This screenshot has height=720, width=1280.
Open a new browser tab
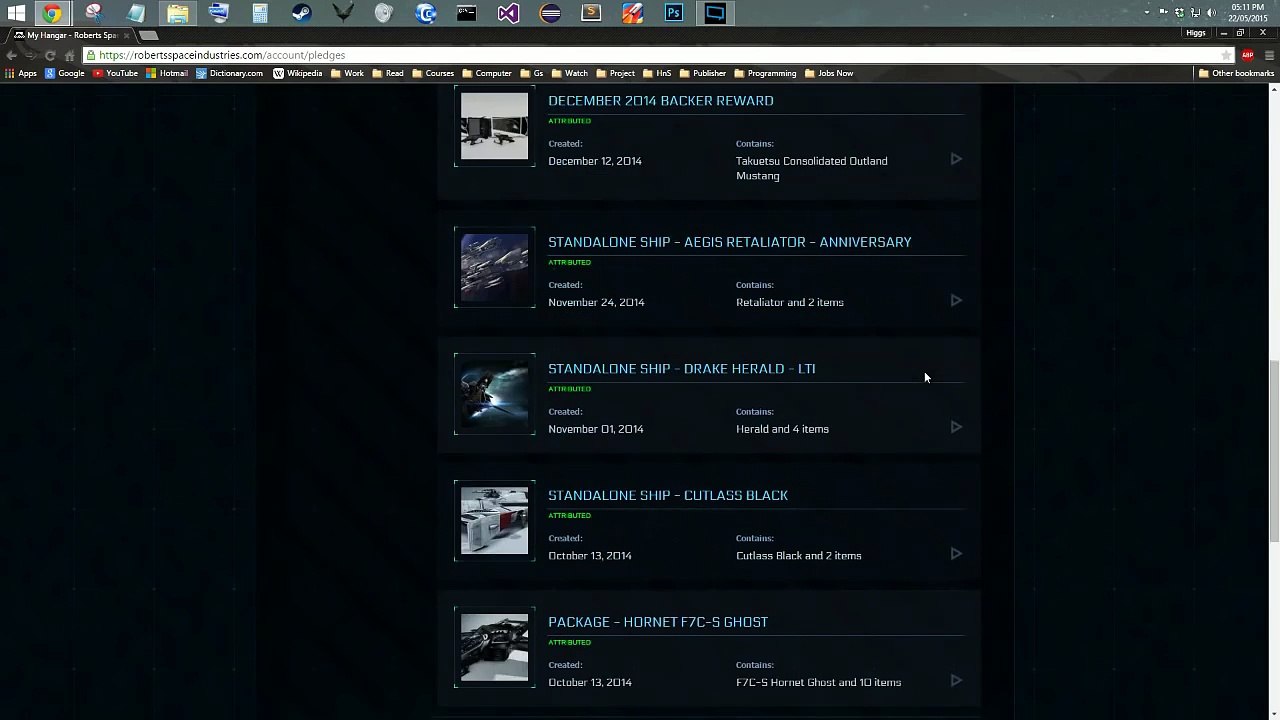148,35
